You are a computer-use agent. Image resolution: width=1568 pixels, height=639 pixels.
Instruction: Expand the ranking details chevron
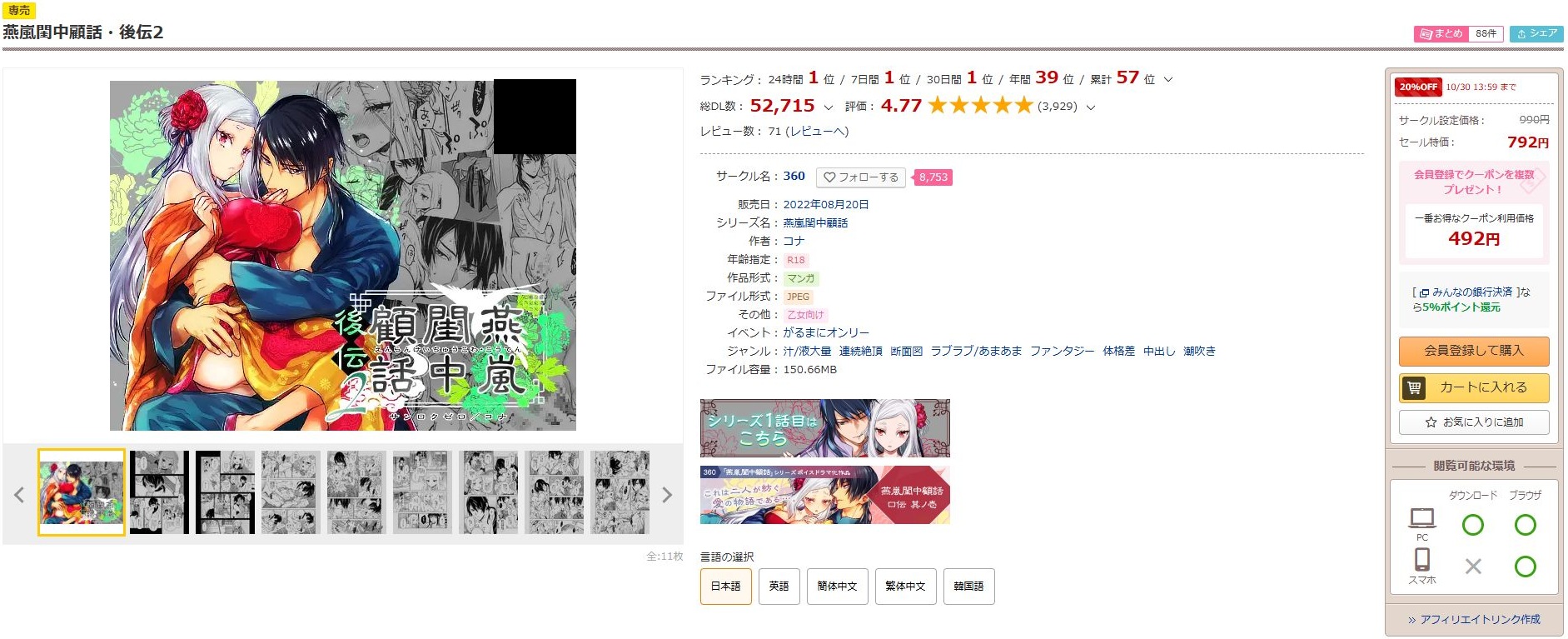tap(1167, 80)
